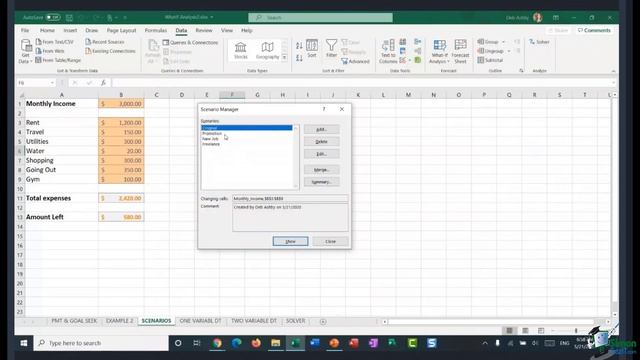The height and width of the screenshot is (360, 640).
Task: Click Merge in Scenario Manager
Action: 322,170
